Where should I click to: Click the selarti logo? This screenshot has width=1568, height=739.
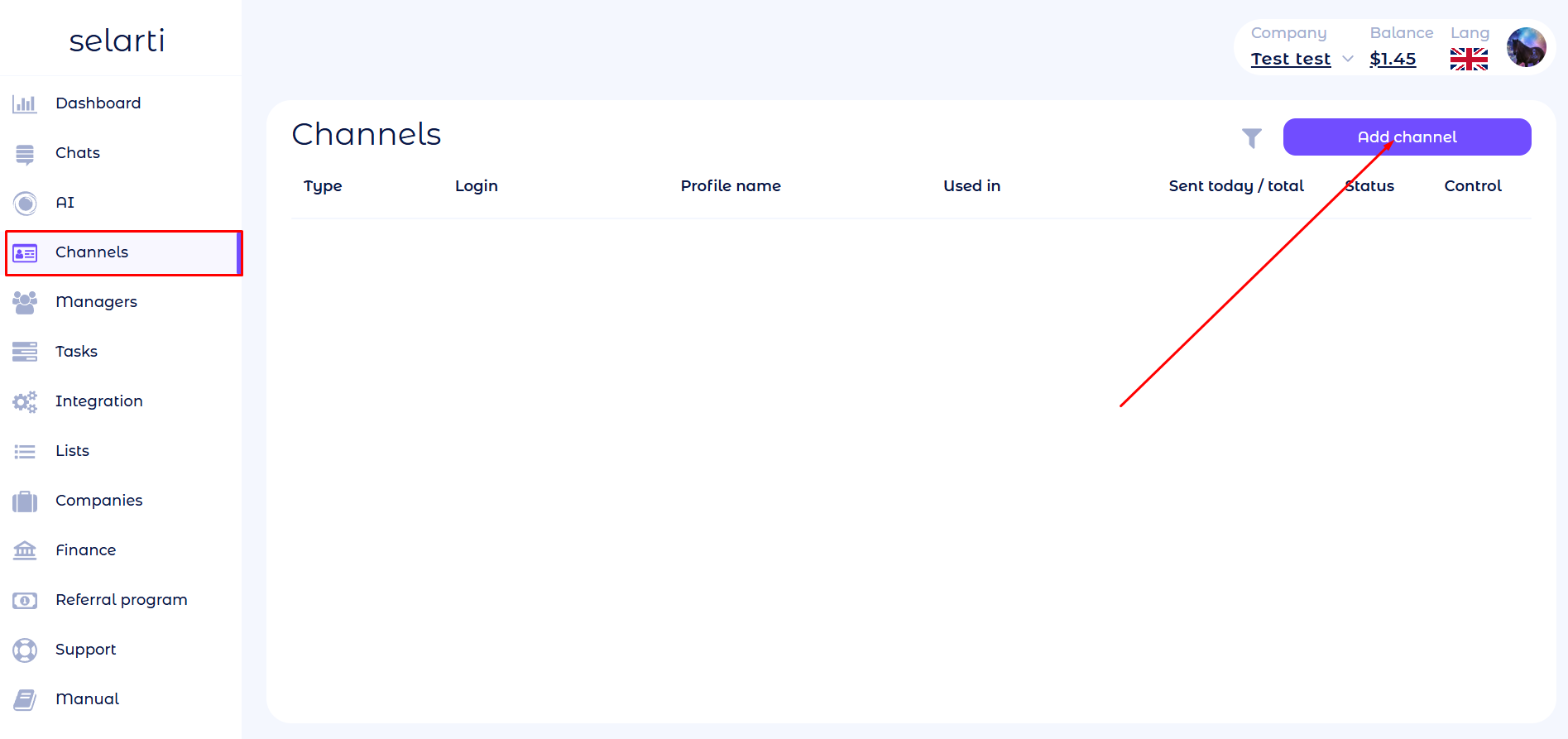click(117, 41)
